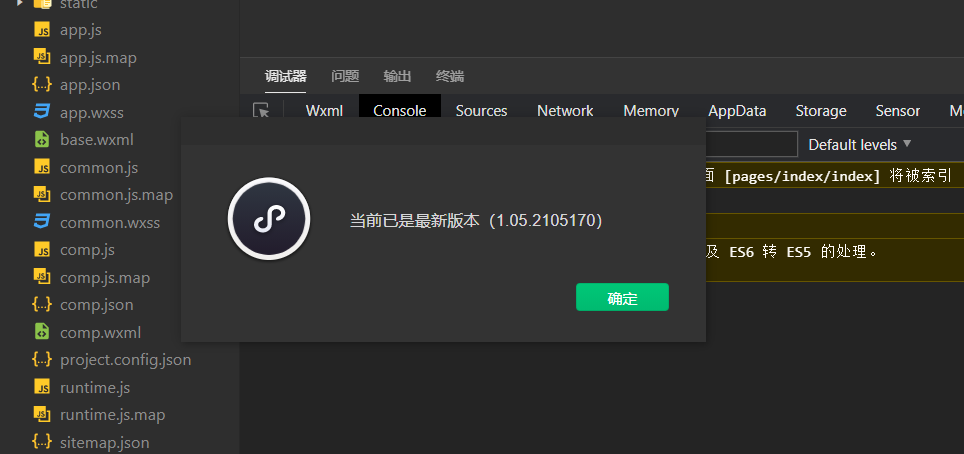
Task: Open common.js.map file
Action: coord(116,195)
